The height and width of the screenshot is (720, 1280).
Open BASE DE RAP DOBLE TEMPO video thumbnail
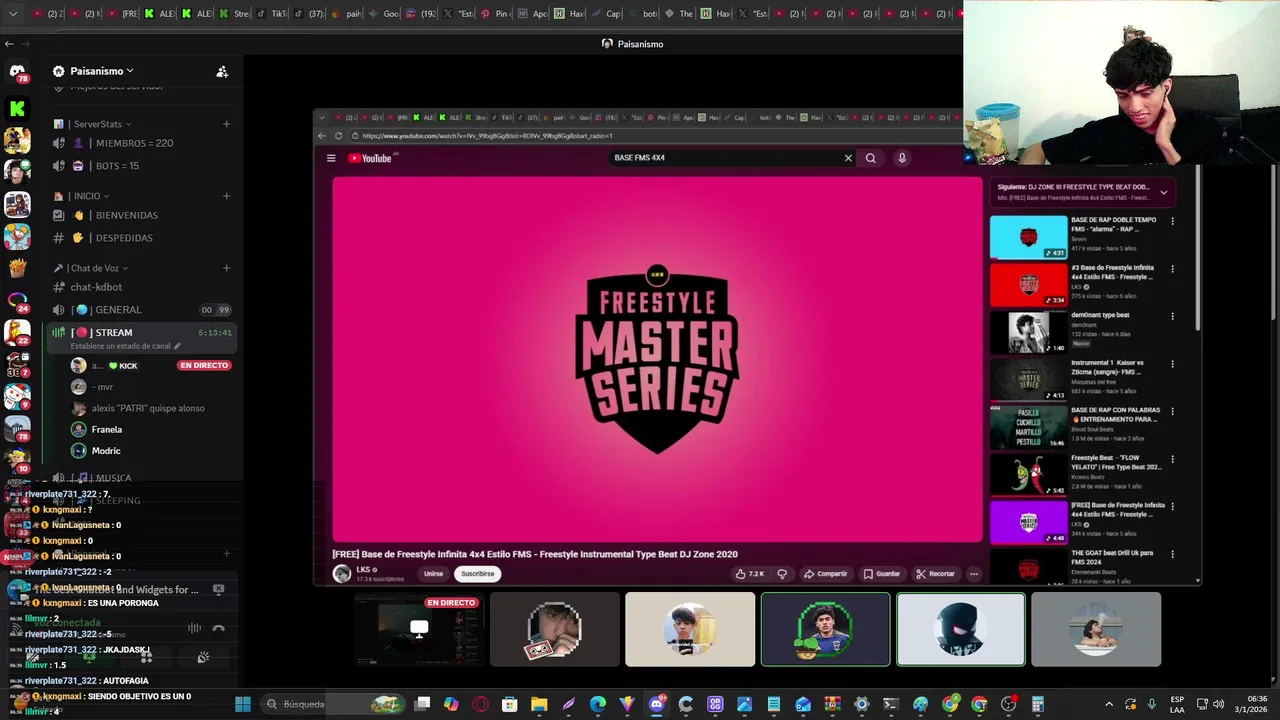1029,238
